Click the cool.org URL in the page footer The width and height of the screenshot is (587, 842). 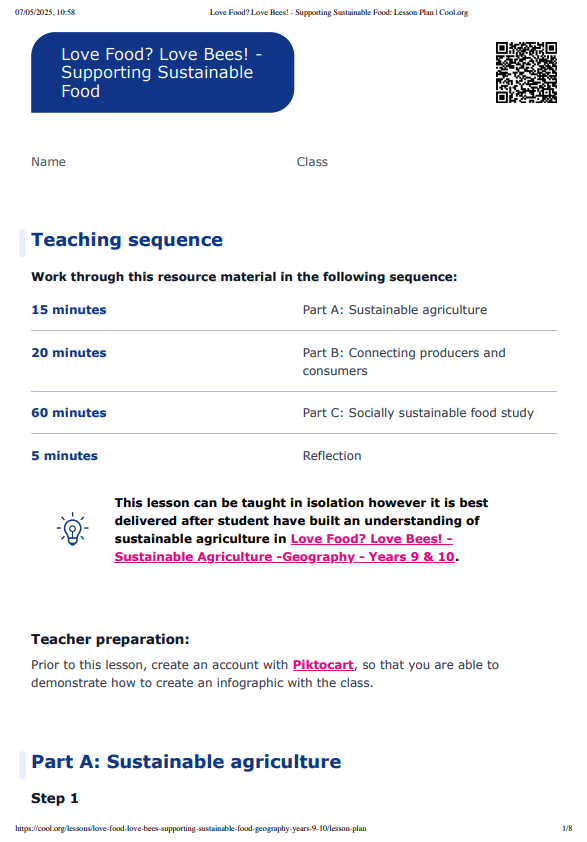click(191, 829)
